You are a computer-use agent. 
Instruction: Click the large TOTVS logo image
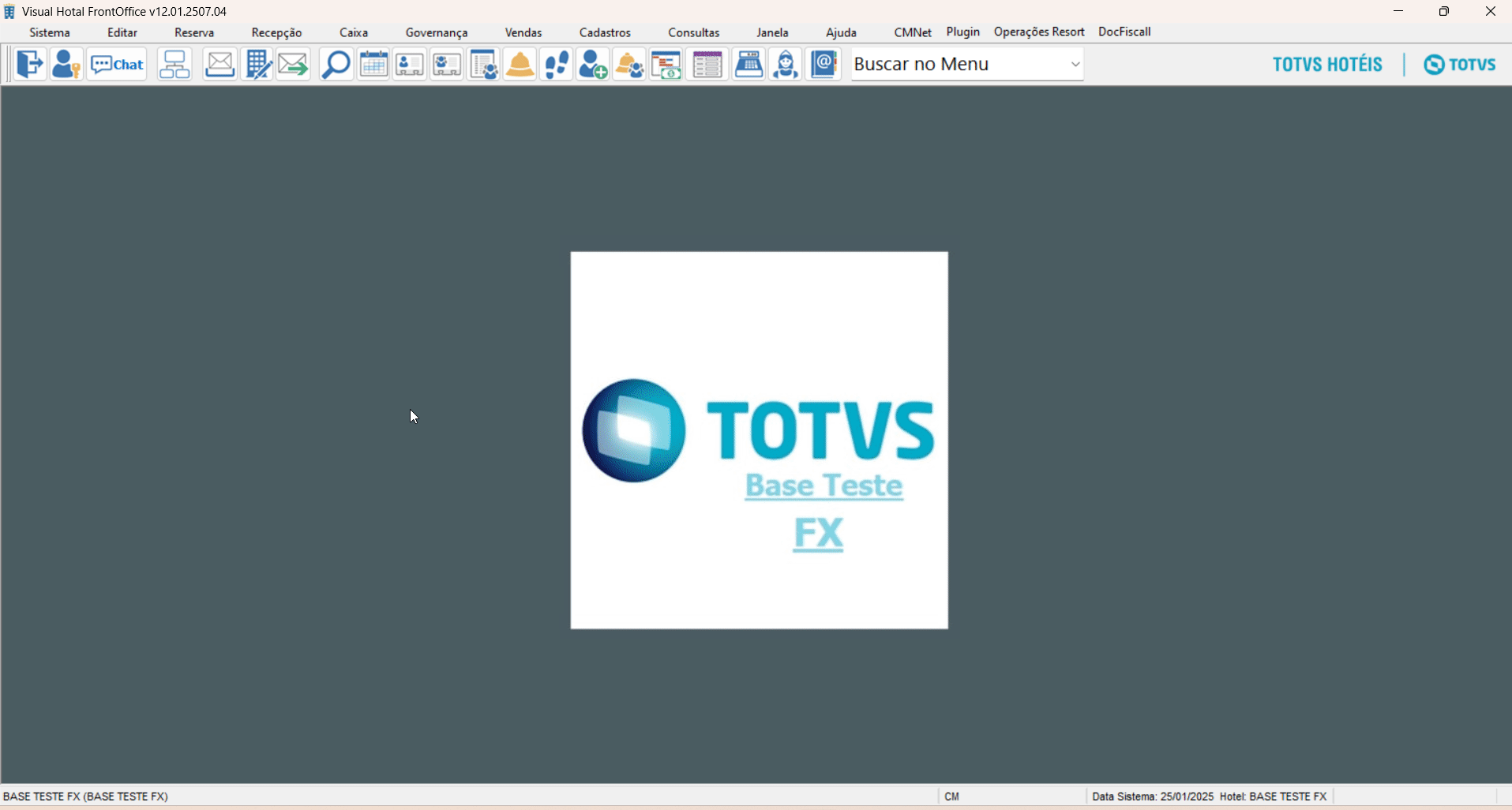[759, 431]
